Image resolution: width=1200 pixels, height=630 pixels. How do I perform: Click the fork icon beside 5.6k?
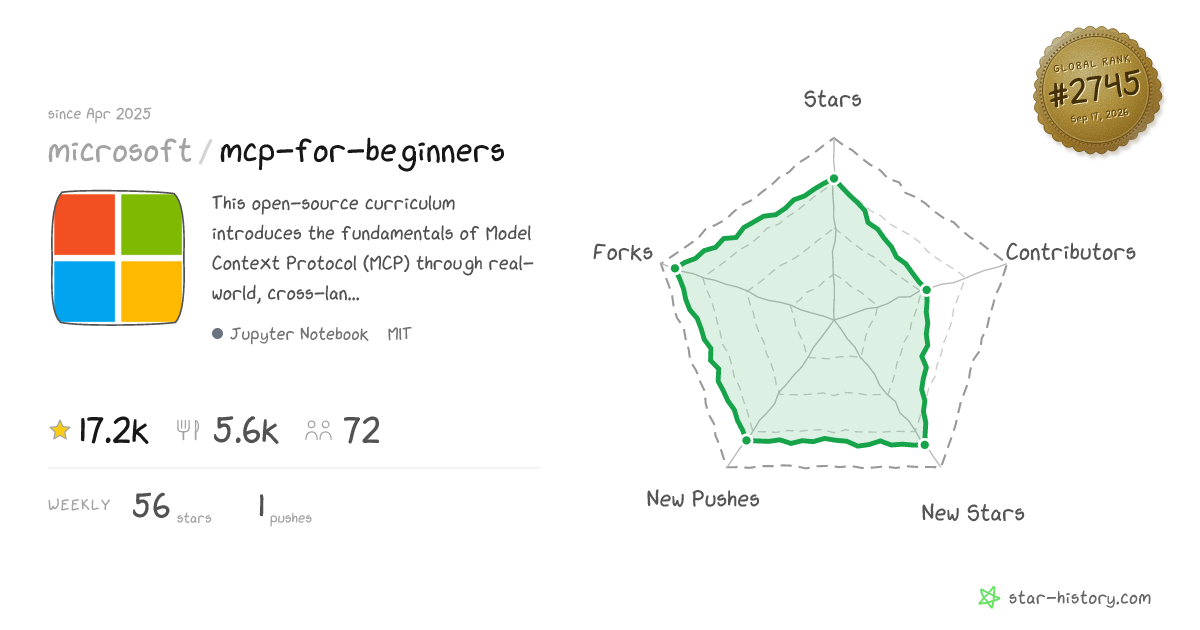click(x=188, y=431)
